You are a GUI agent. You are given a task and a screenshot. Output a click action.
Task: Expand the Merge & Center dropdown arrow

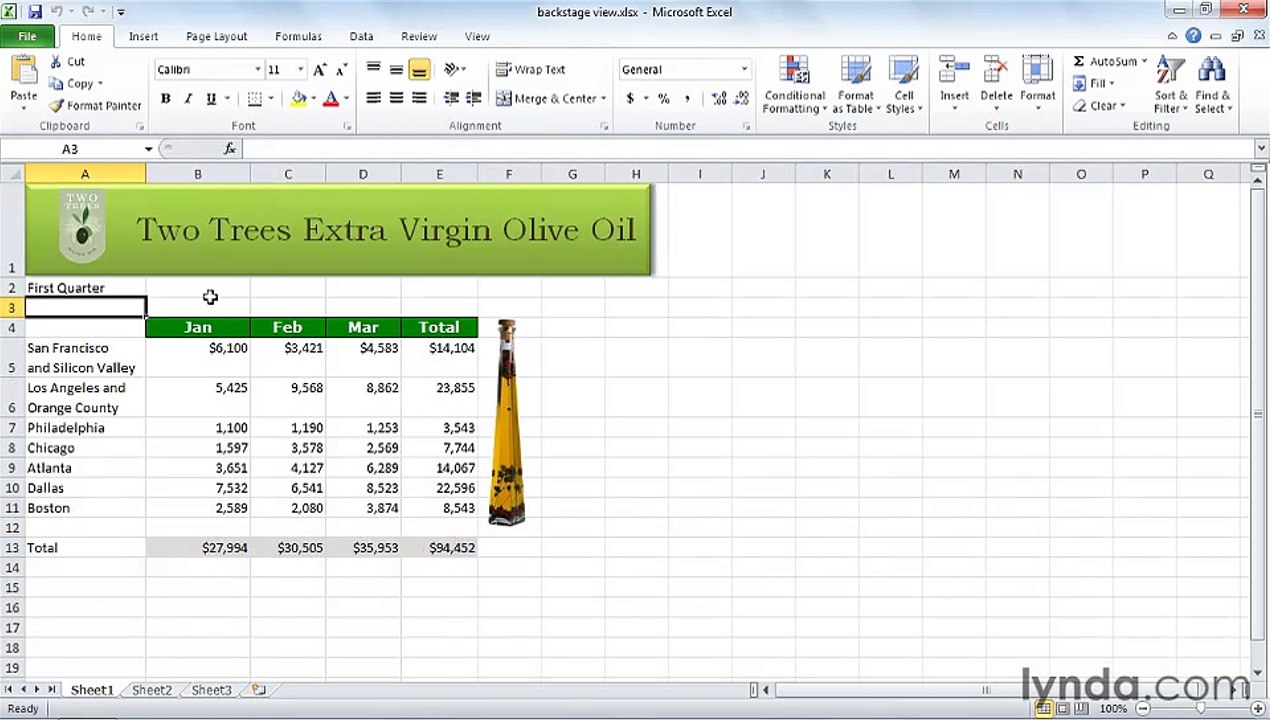(604, 98)
